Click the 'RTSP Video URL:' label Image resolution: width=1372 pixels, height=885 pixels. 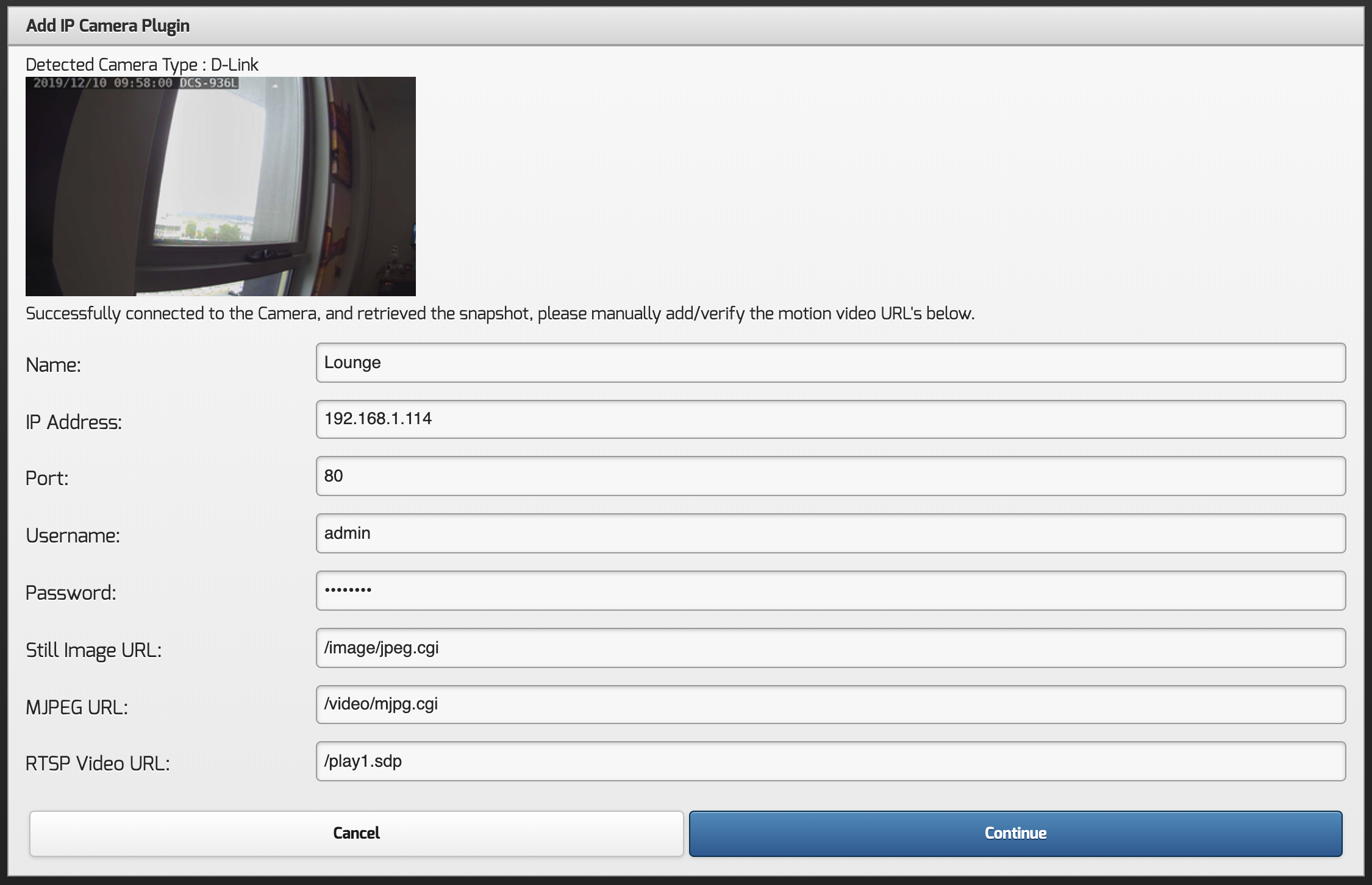click(98, 763)
